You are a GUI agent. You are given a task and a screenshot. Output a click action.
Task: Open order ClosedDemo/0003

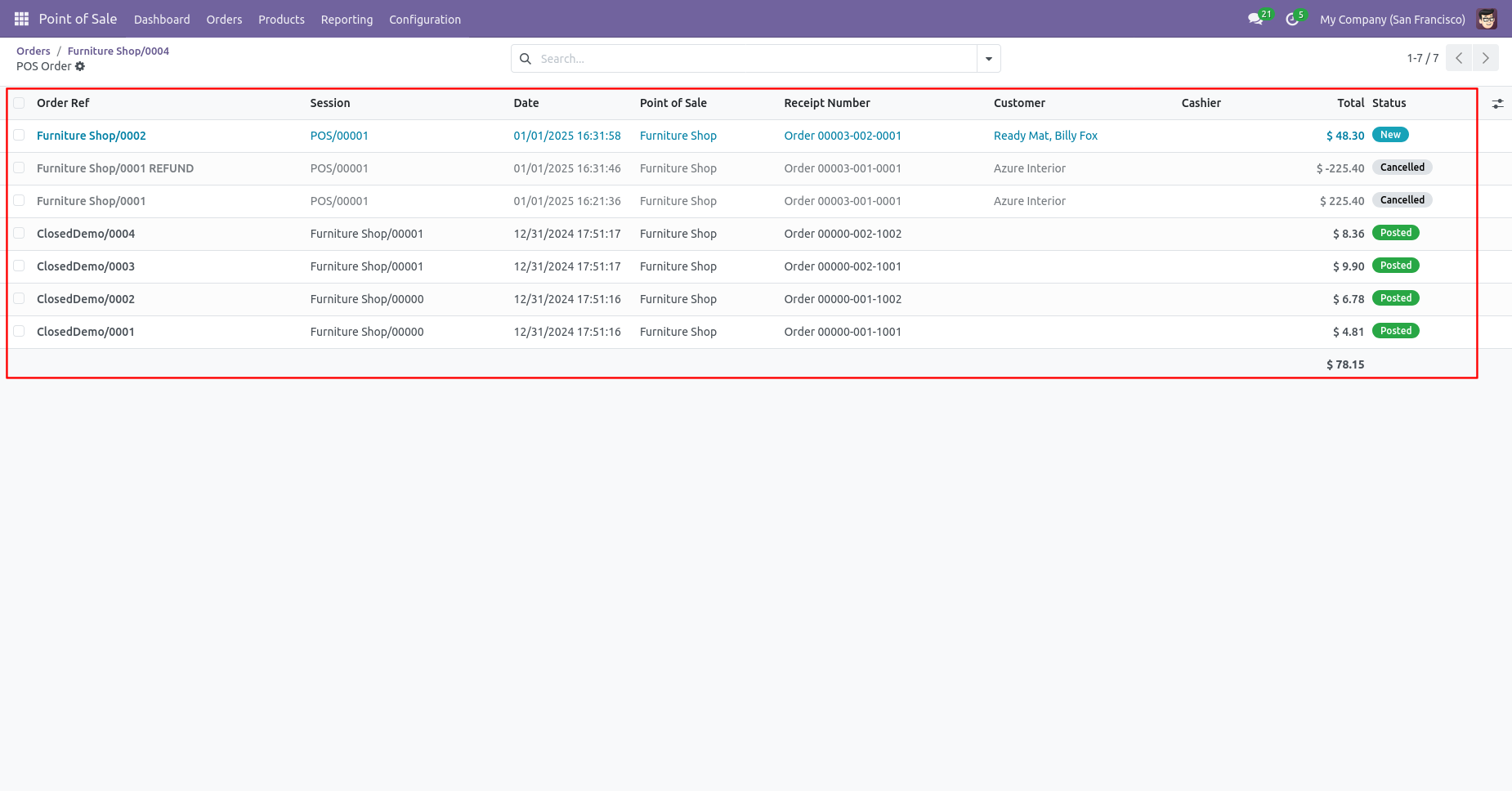coord(86,266)
